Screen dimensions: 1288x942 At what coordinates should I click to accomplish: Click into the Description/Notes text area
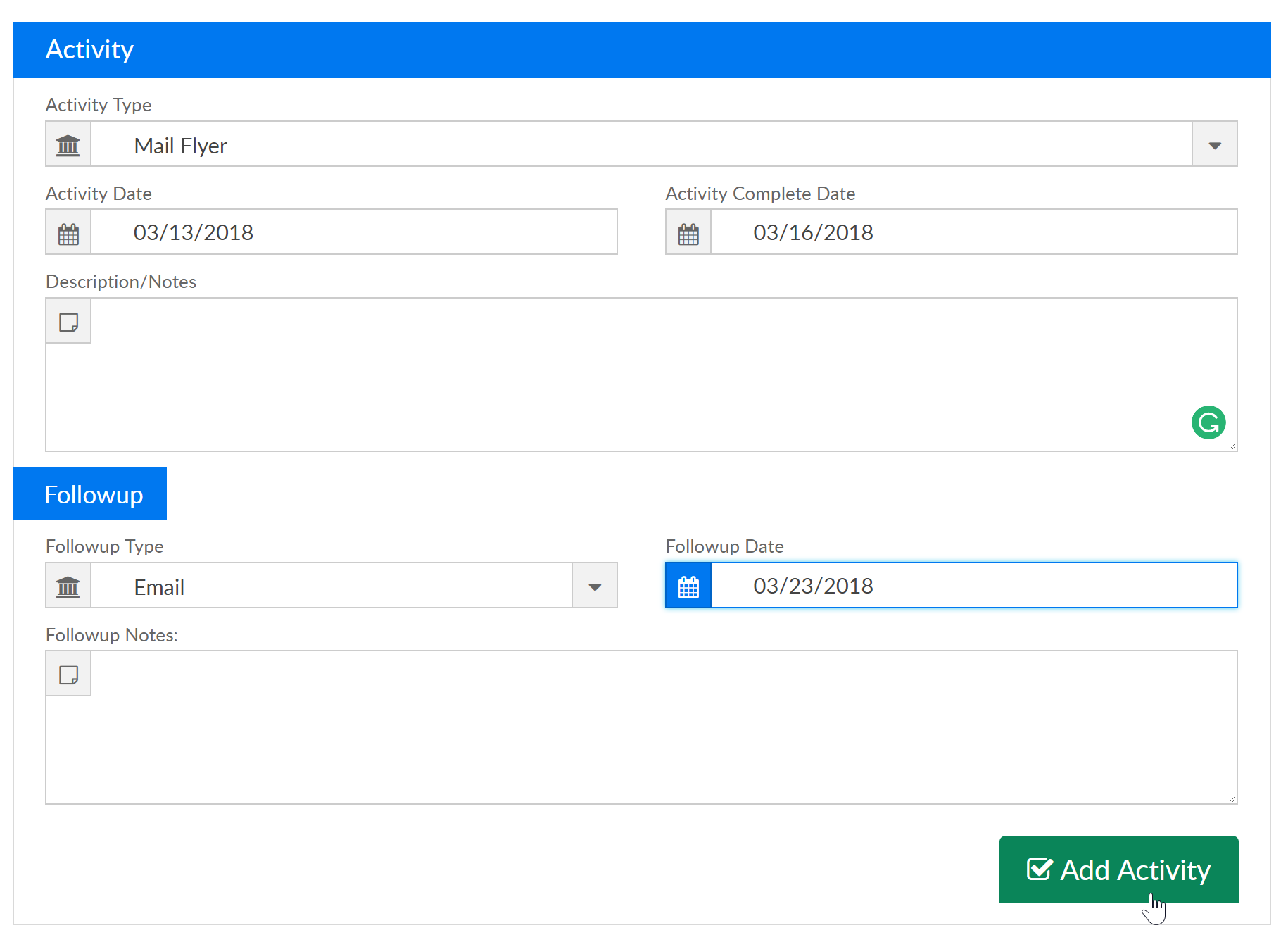tap(641, 375)
